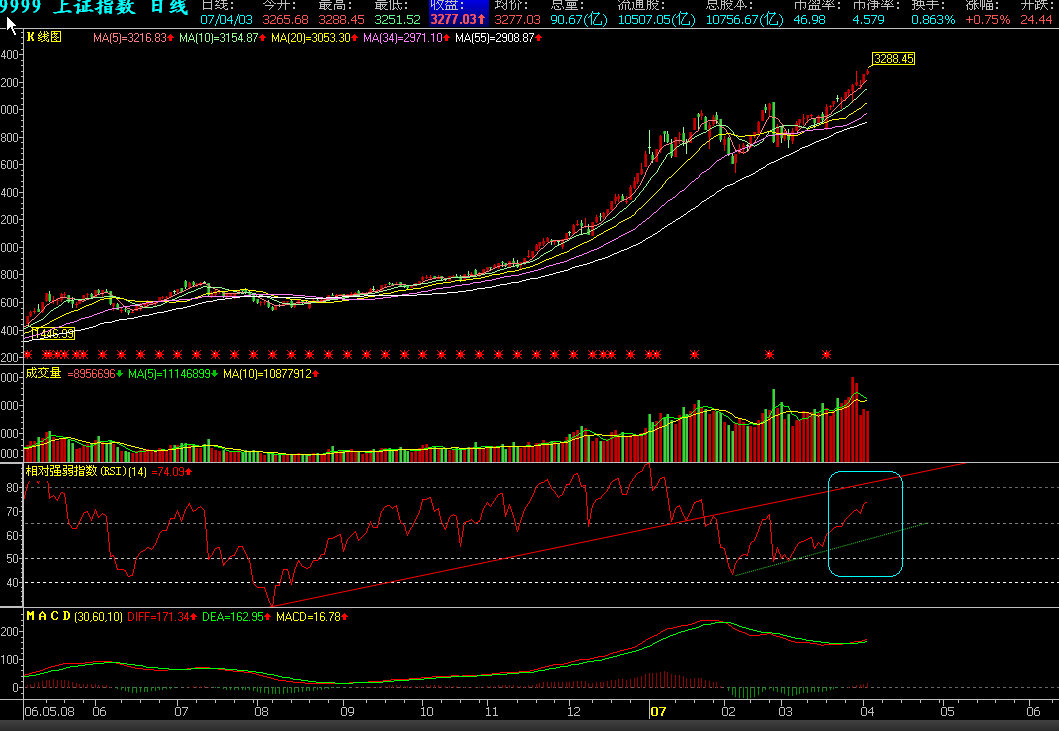Click the 06.05.08 start date on time axis
Image resolution: width=1059 pixels, height=731 pixels.
(x=49, y=711)
